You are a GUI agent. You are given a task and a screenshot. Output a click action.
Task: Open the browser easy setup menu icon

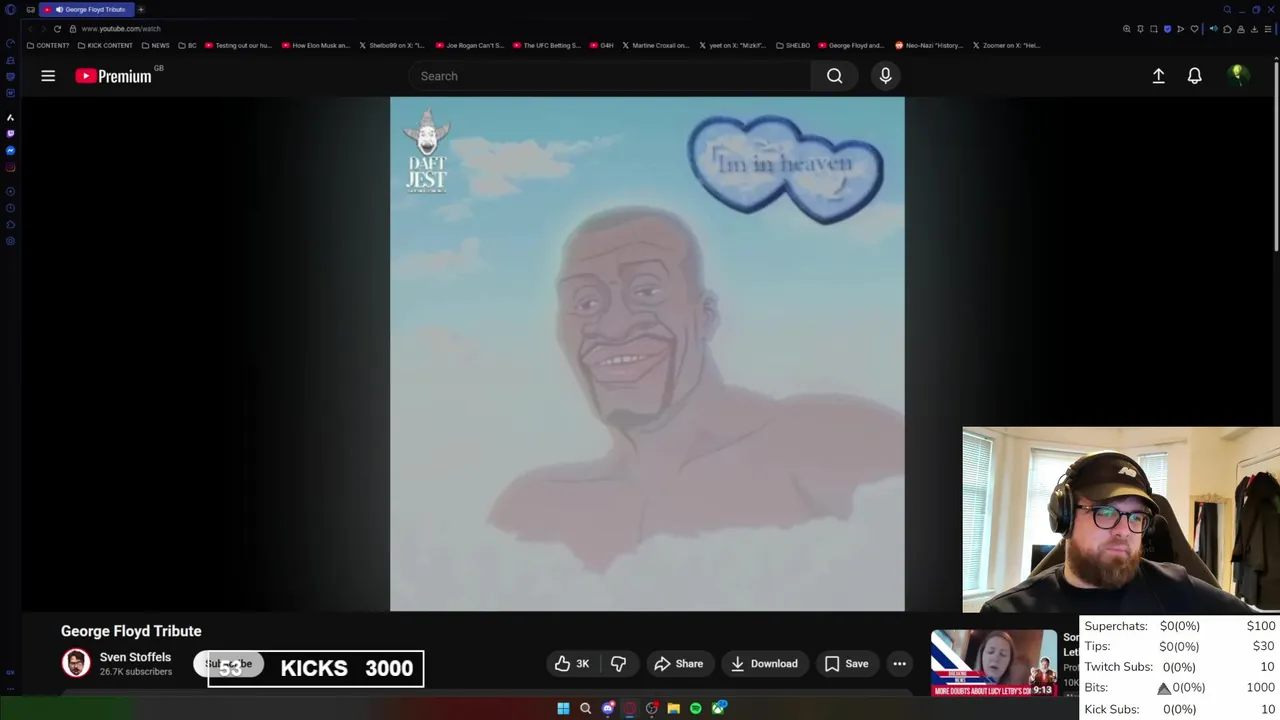(x=1268, y=29)
